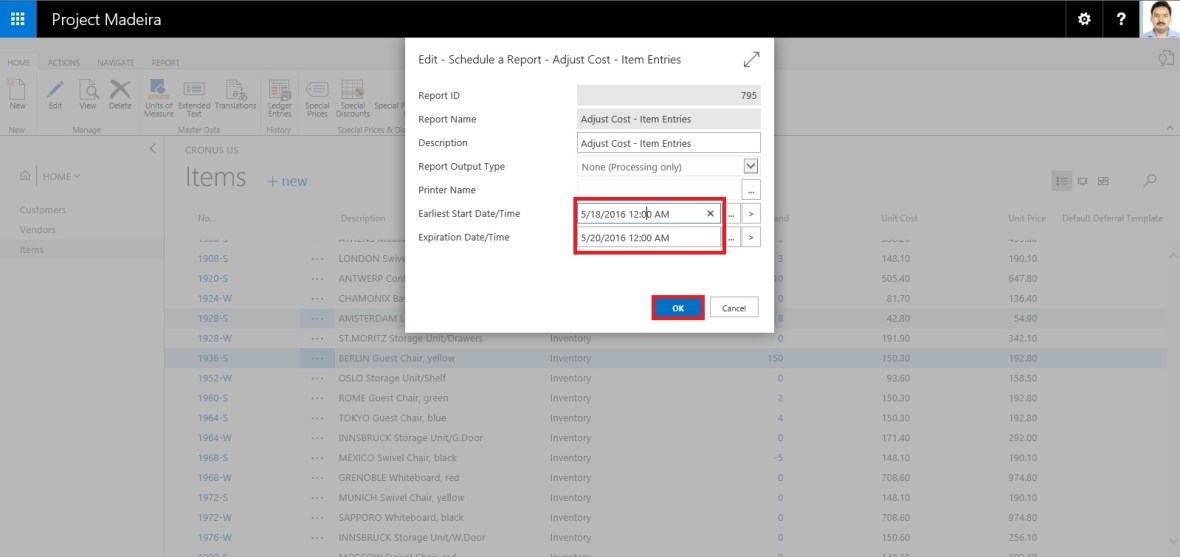
Task: Switch to the ACTIONS ribbon tab
Action: tap(64, 62)
